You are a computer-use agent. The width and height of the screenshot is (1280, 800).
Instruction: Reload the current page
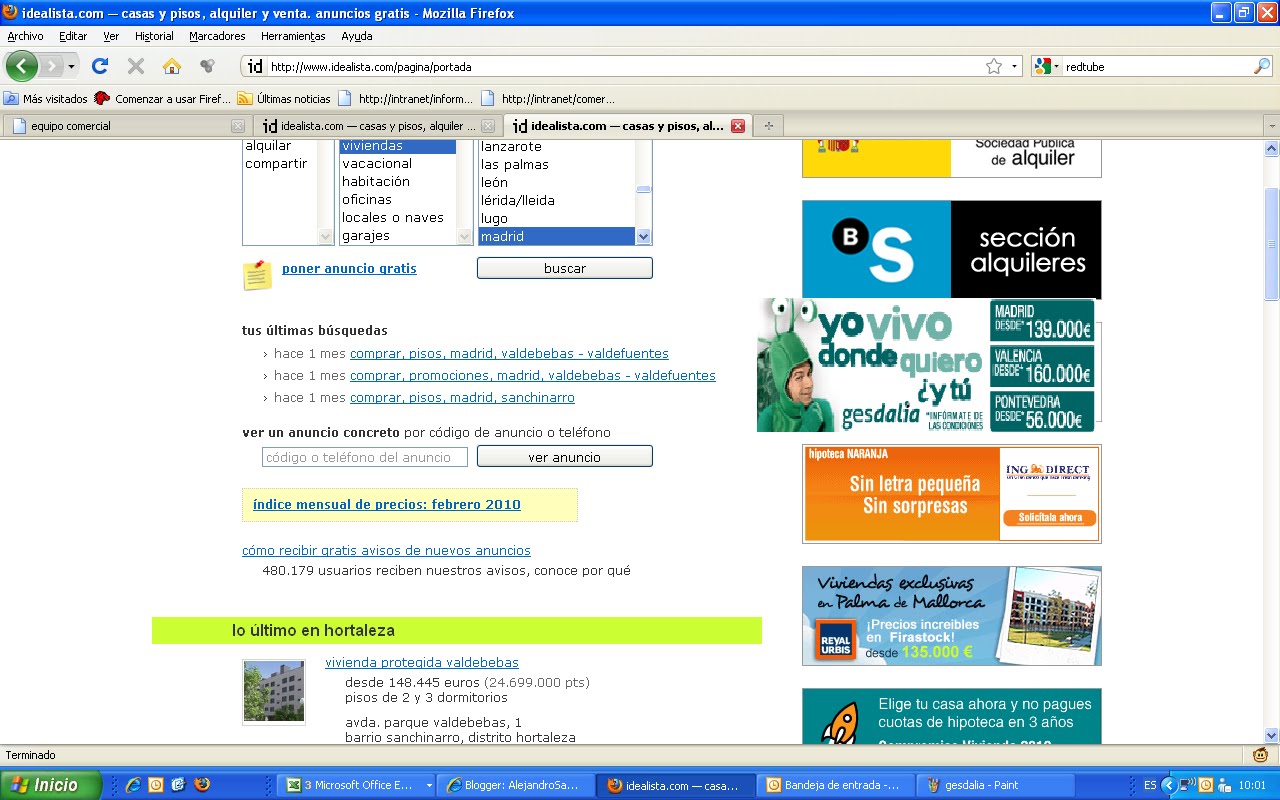[99, 66]
